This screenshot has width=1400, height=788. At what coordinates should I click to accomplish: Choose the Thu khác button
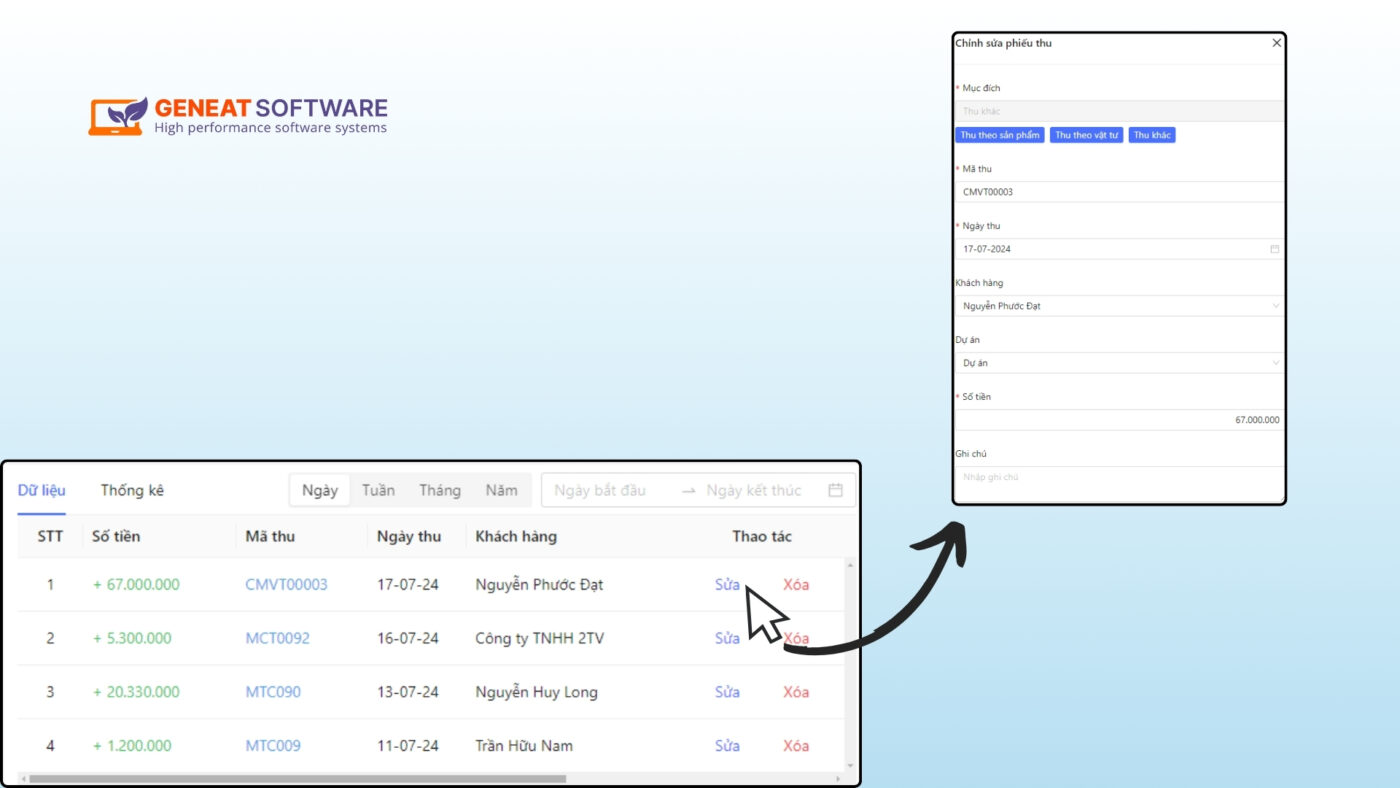(1152, 135)
